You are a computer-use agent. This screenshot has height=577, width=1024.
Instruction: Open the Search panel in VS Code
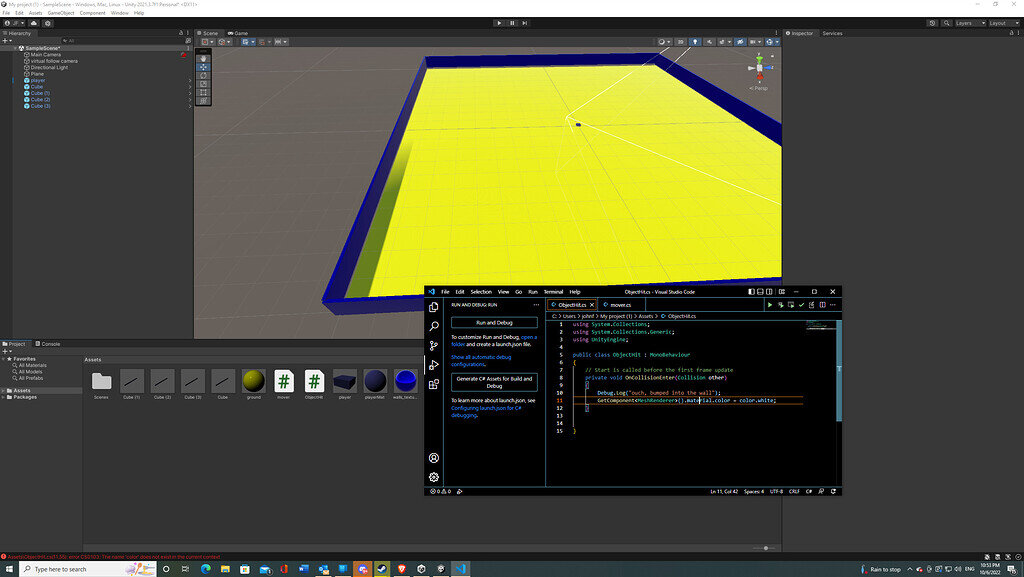(434, 328)
